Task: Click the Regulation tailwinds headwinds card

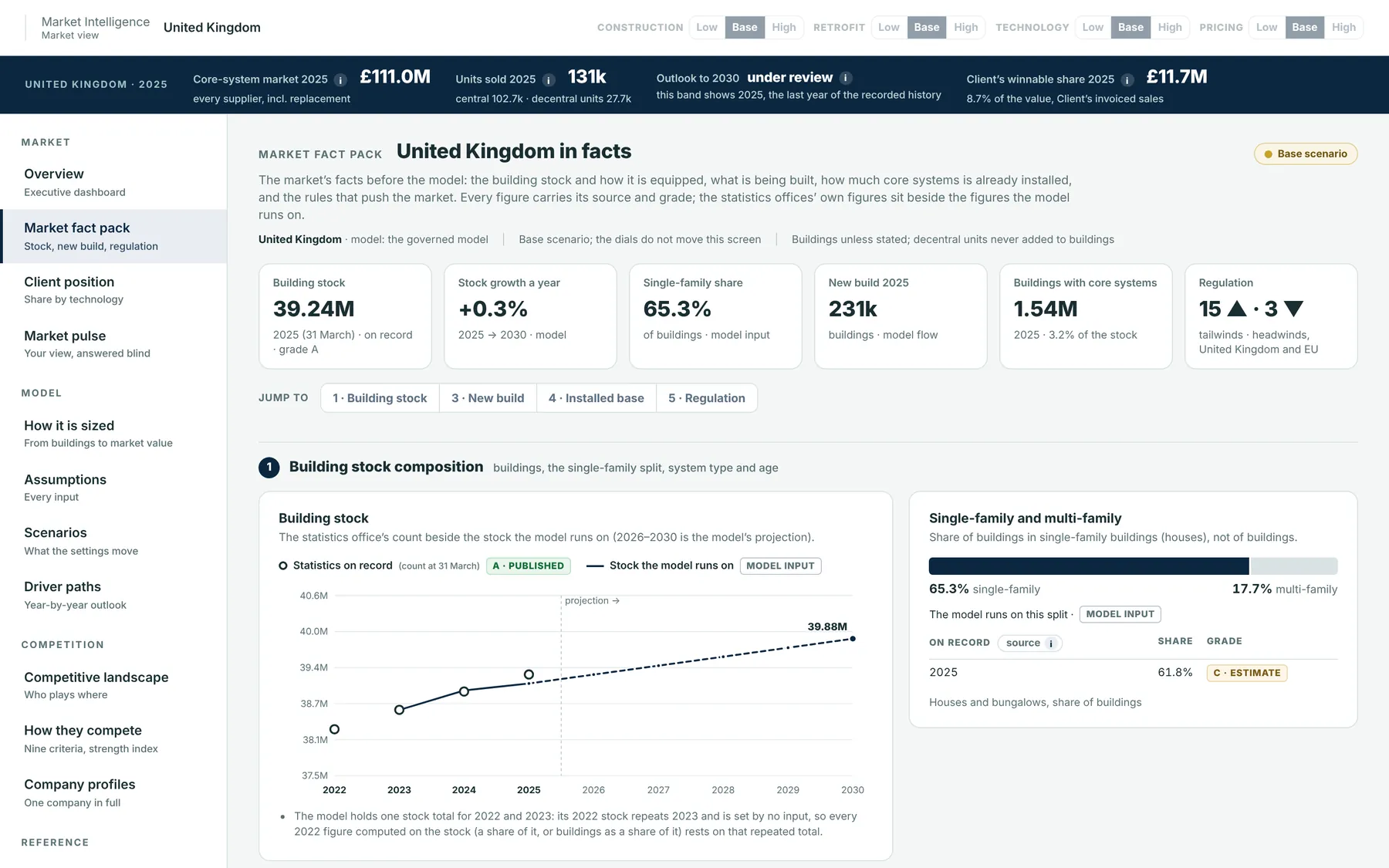Action: (x=1271, y=316)
